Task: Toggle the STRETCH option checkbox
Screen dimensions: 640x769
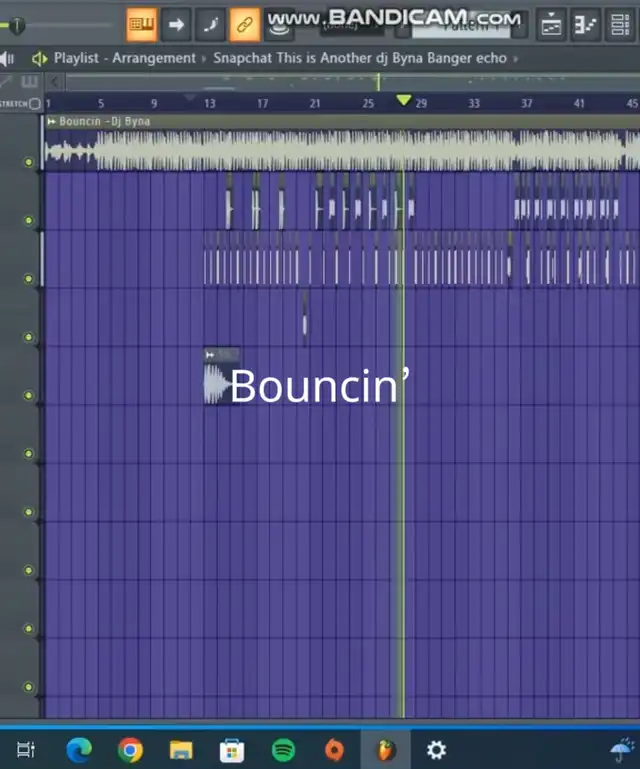Action: click(35, 104)
